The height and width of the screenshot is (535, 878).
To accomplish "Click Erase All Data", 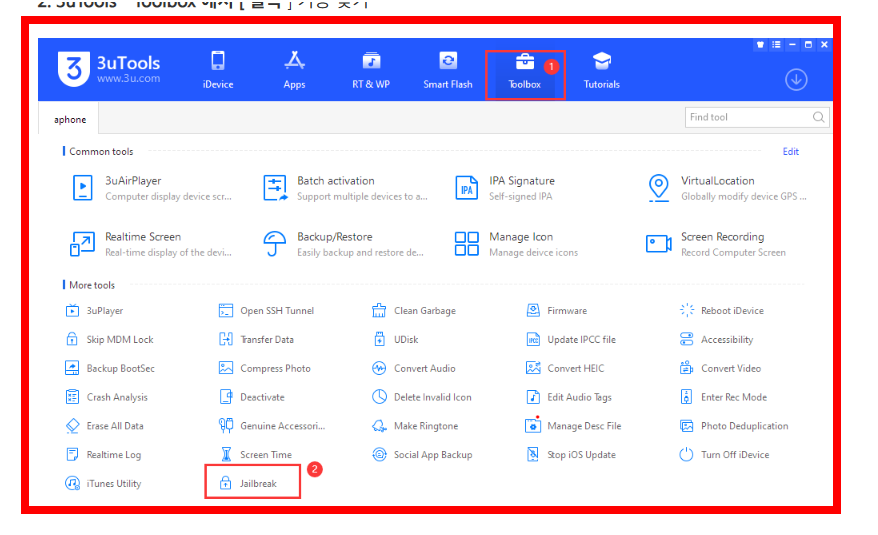I will pos(104,426).
